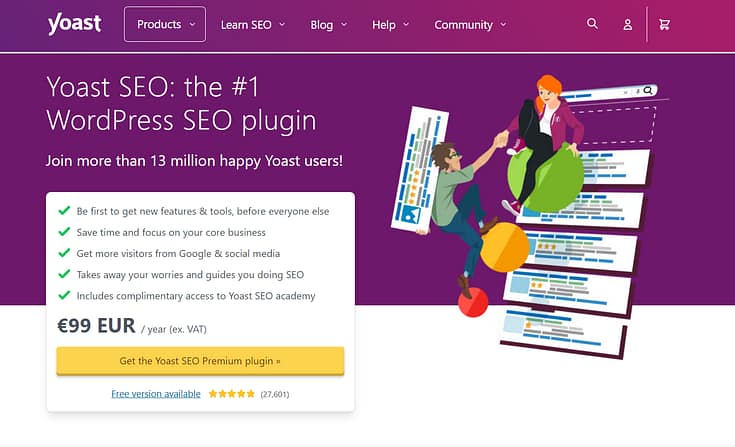Screen dimensions: 735x447
Task: Open the Blog menu
Action: coord(329,24)
